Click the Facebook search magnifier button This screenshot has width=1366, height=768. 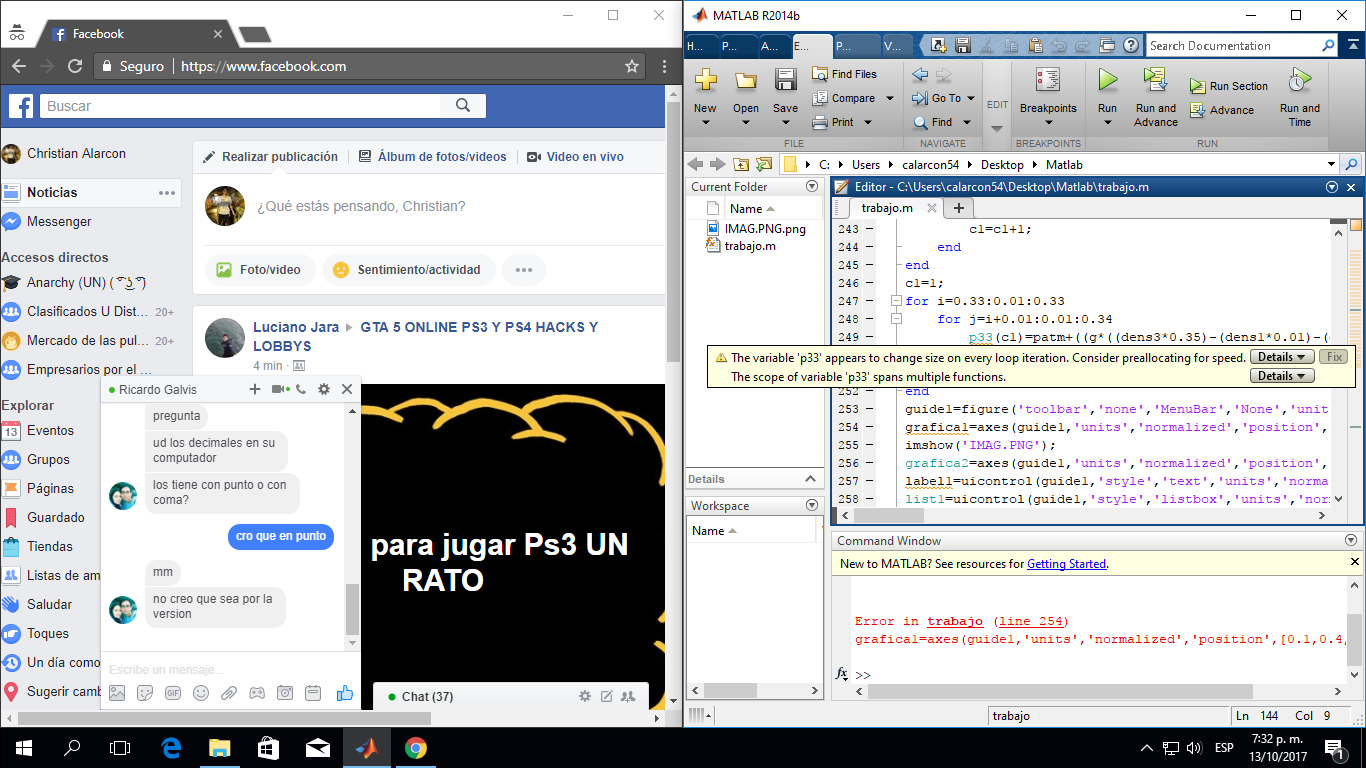463,105
